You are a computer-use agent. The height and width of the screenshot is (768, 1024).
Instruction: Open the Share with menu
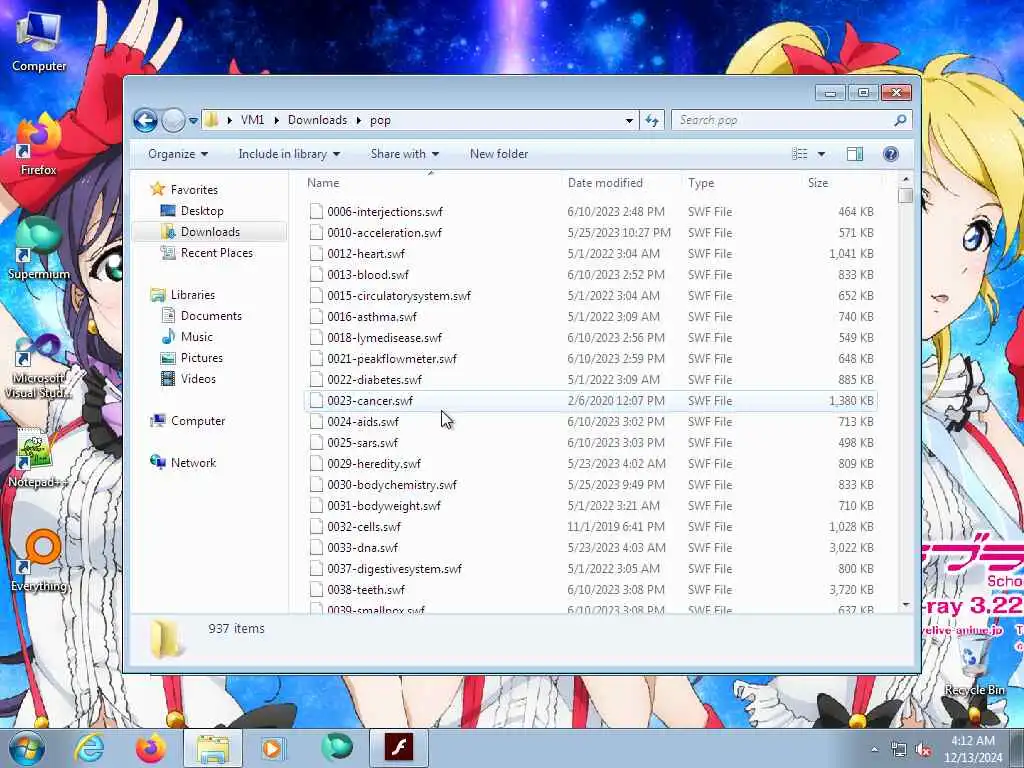pyautogui.click(x=404, y=154)
